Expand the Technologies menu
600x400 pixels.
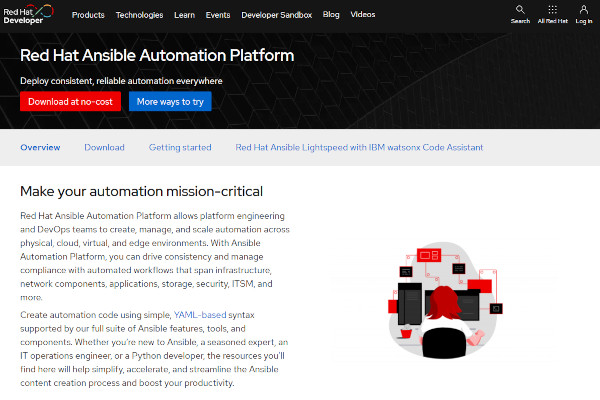(x=139, y=15)
